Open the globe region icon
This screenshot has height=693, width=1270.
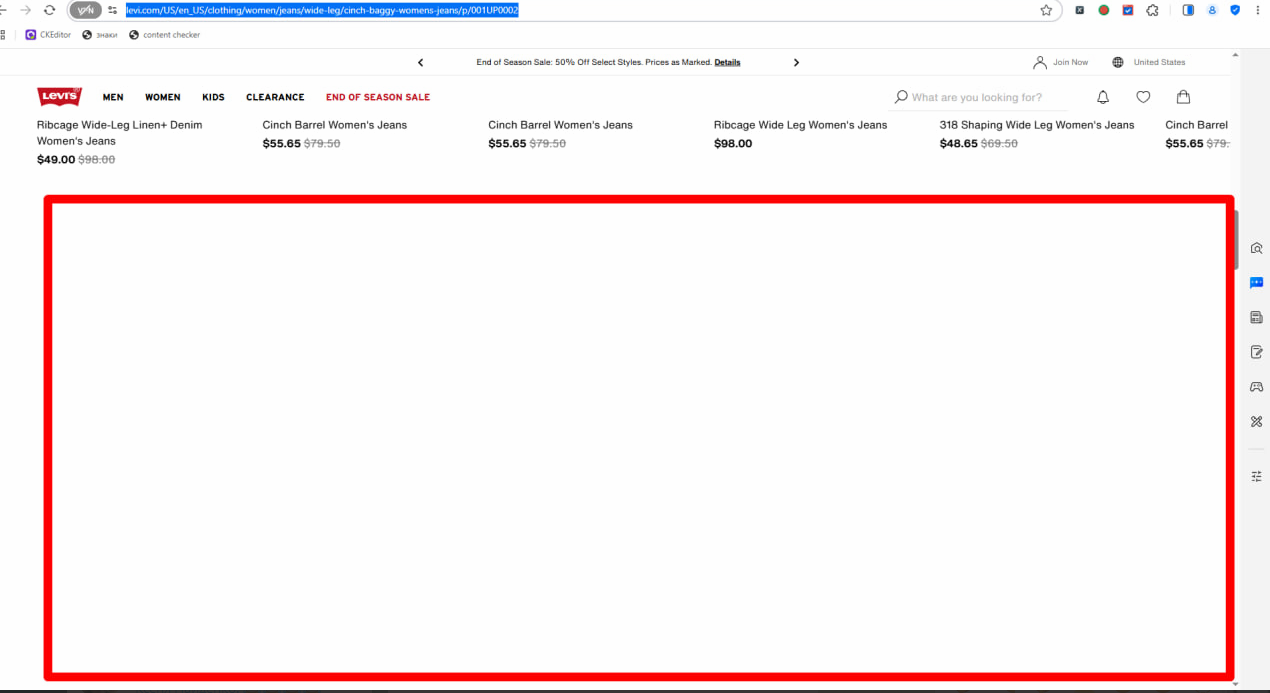click(1118, 62)
